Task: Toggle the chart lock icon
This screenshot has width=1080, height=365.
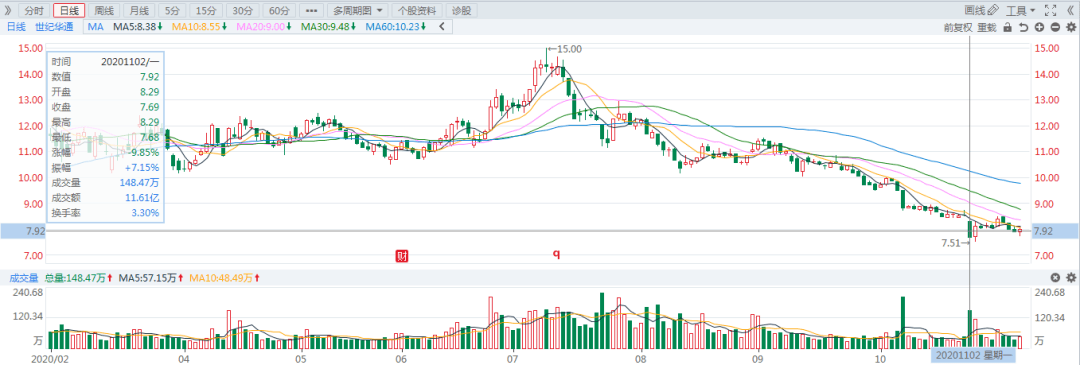Action: [x=1008, y=28]
